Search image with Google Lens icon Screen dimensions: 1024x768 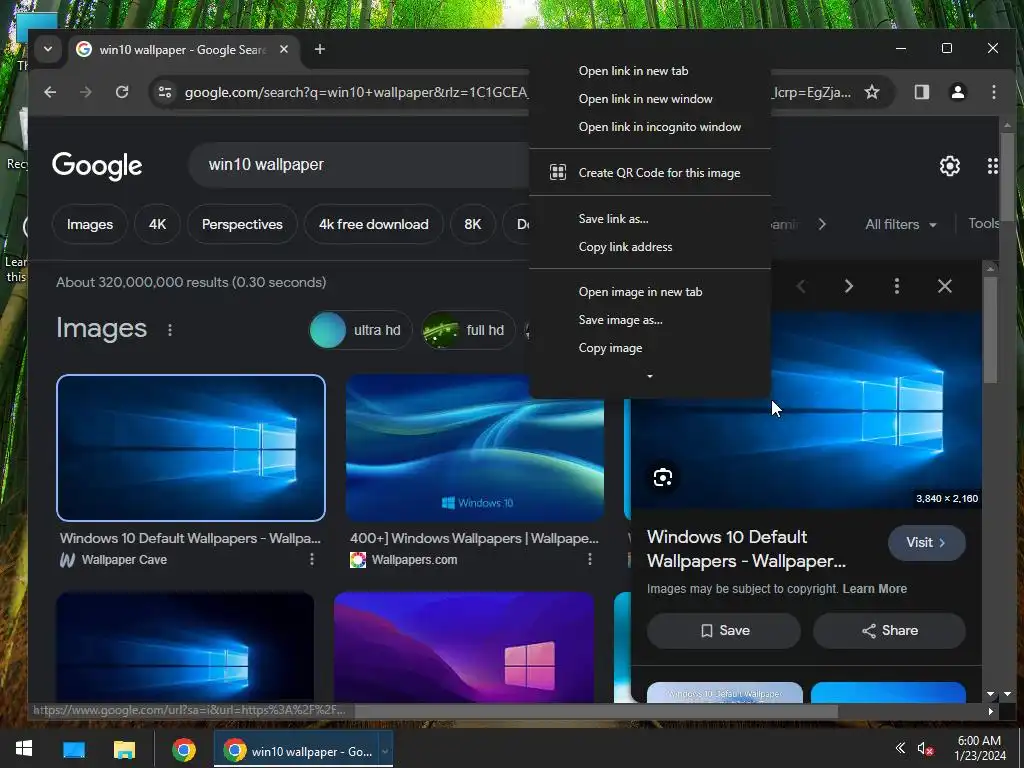(662, 477)
